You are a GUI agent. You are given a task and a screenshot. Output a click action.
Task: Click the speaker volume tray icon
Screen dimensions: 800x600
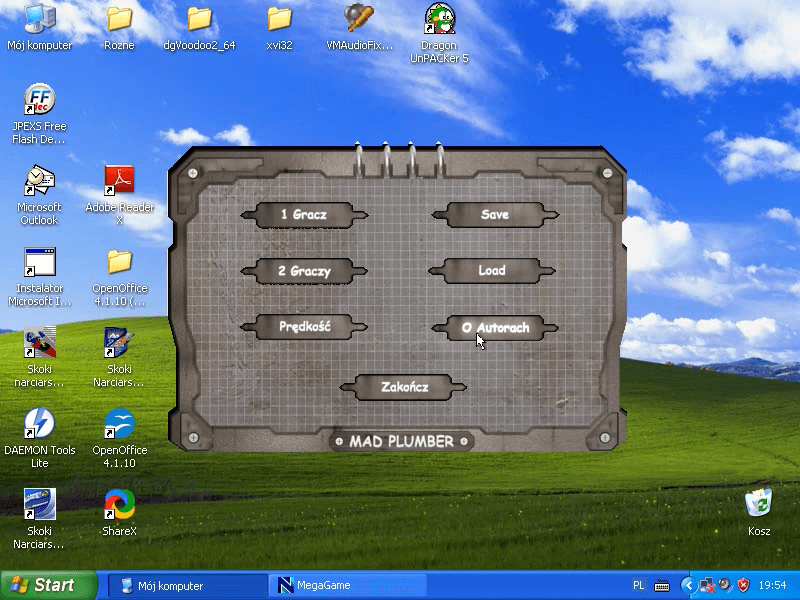pos(724,585)
